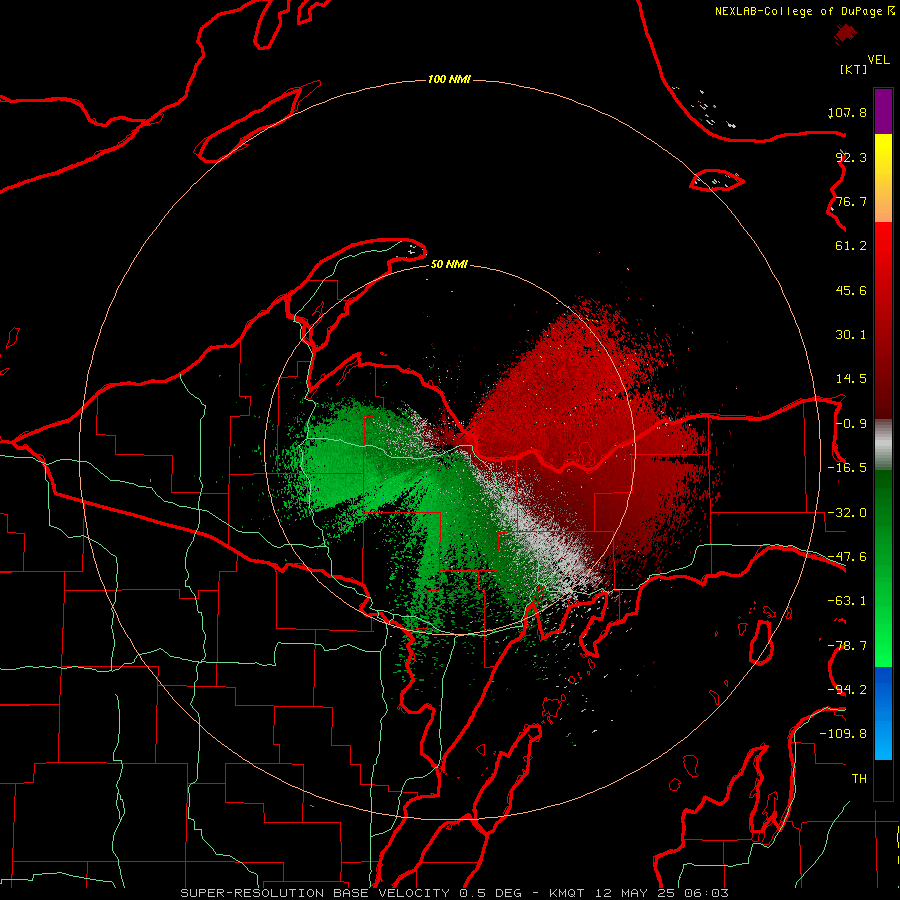Click the -63.1 scale value
This screenshot has width=900, height=900.
click(x=847, y=601)
